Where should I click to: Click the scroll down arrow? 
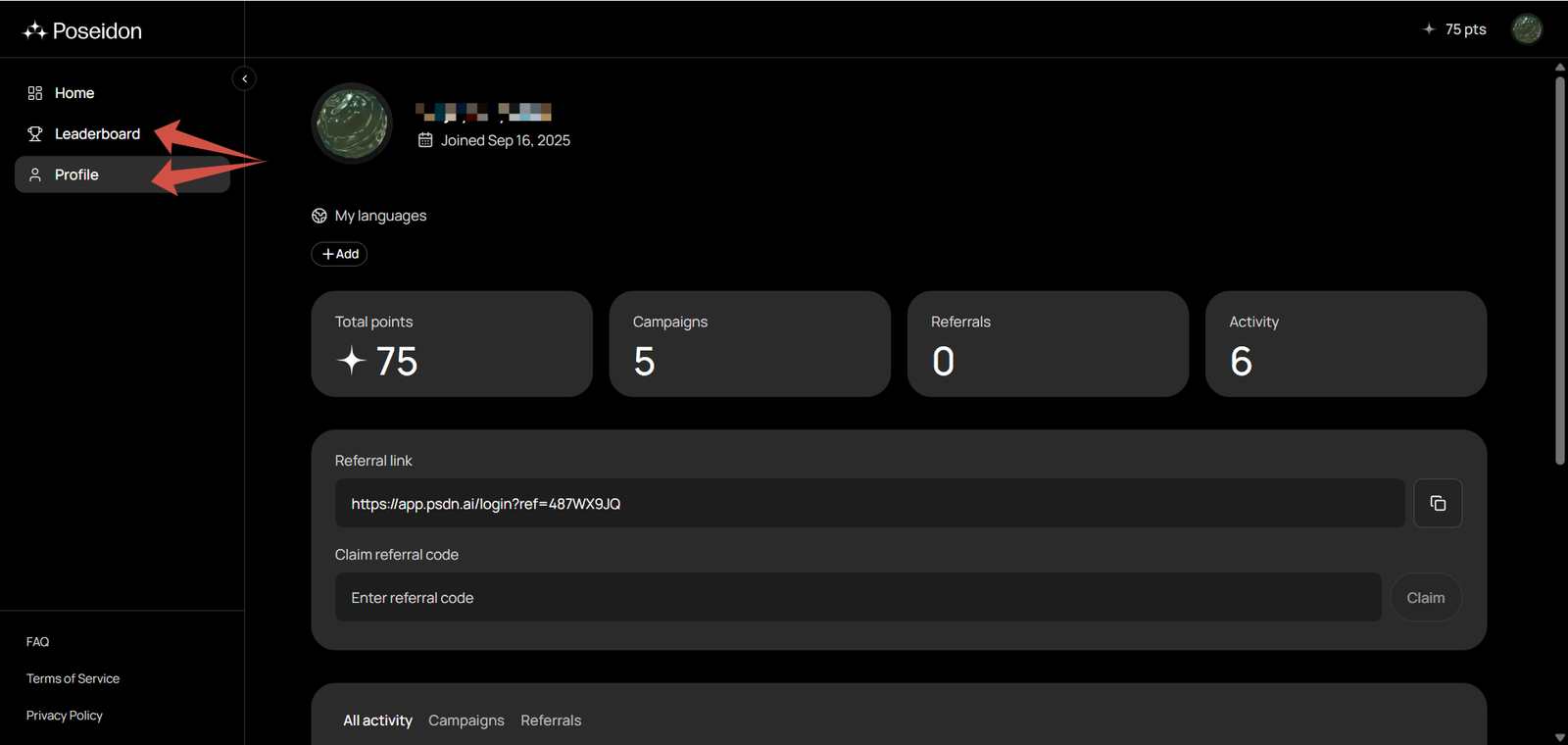(1559, 737)
